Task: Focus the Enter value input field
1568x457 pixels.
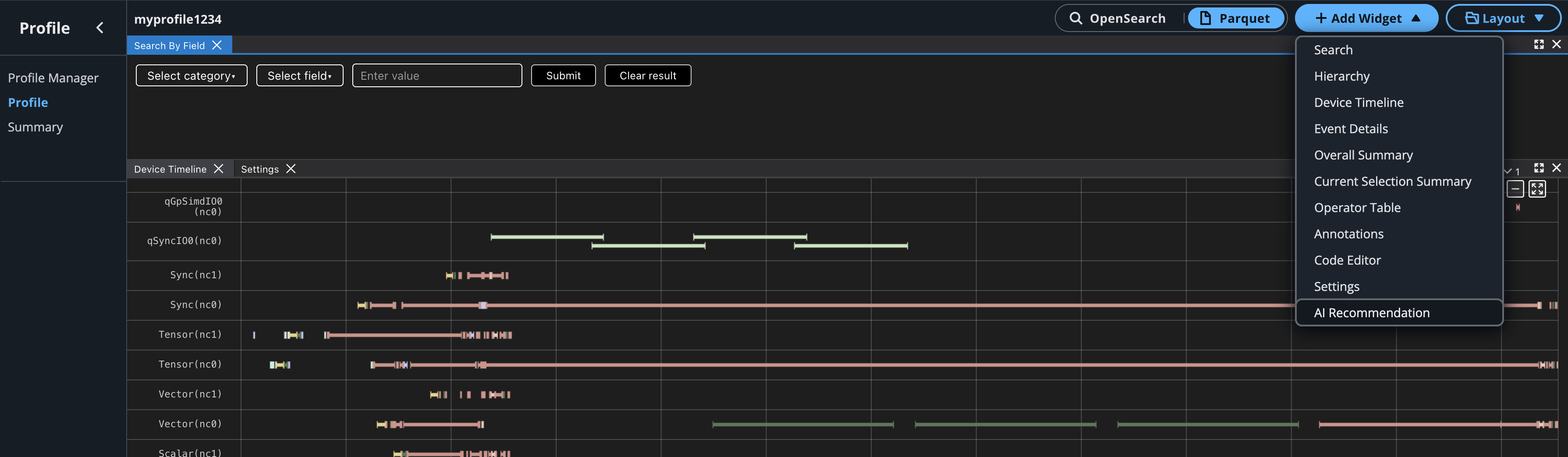Action: tap(436, 75)
